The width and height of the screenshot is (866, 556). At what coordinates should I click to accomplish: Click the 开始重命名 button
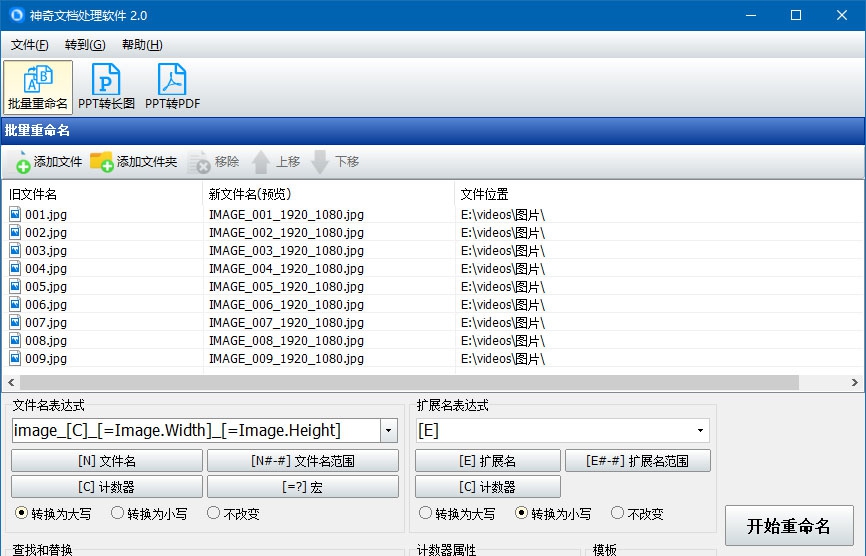click(789, 526)
